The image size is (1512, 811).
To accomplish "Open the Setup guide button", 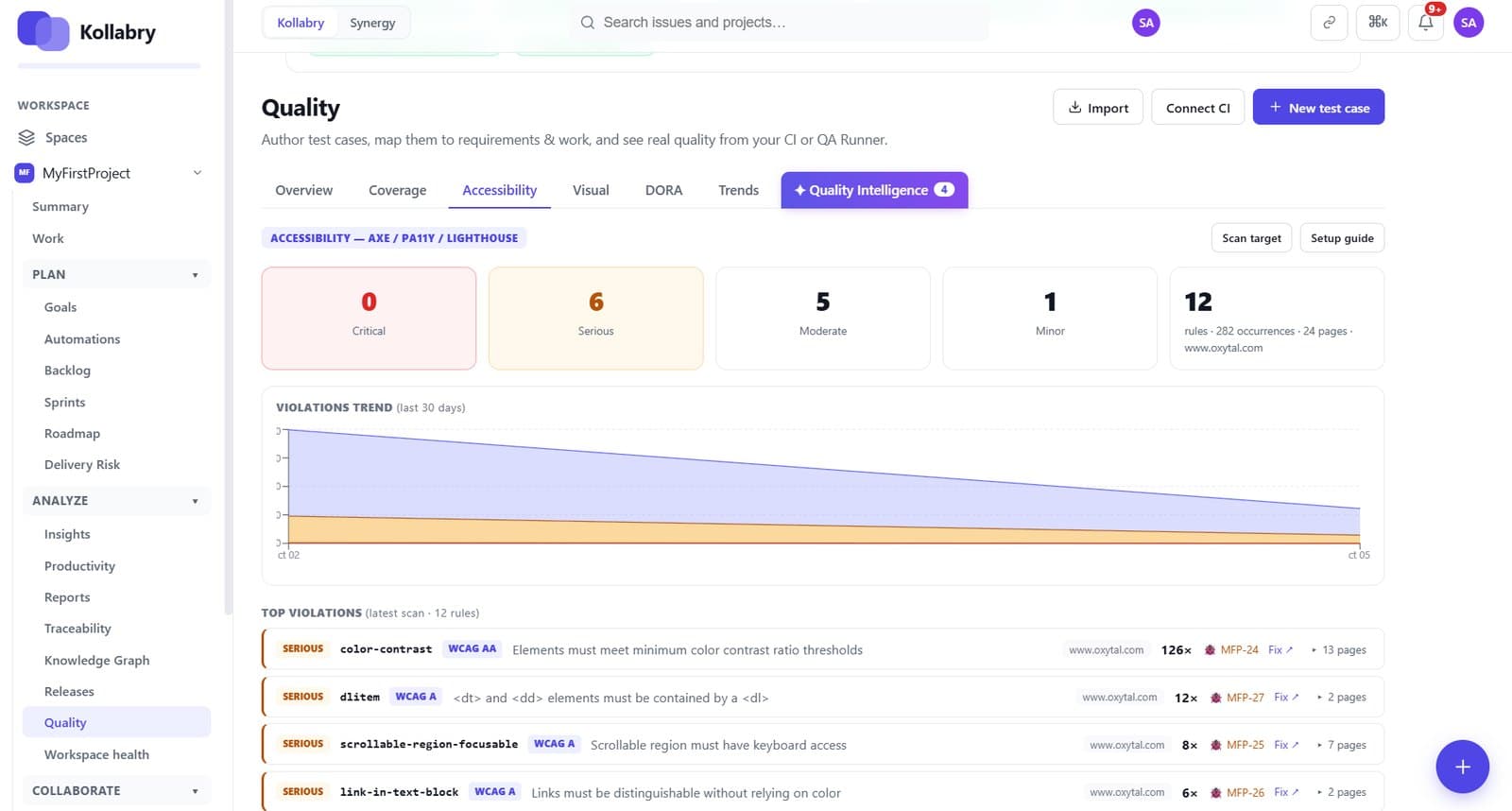I will click(x=1342, y=238).
